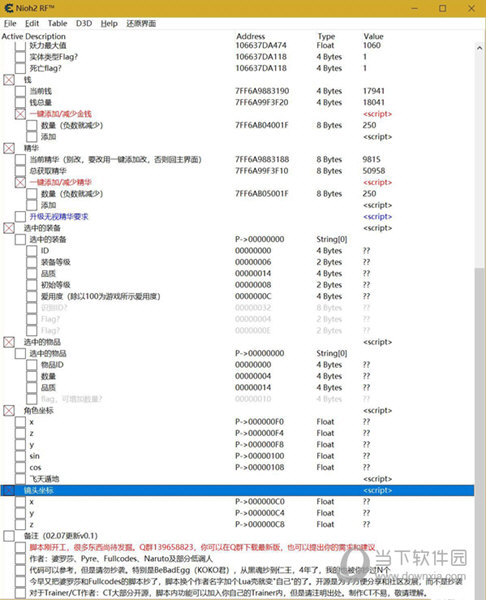Image resolution: width=486 pixels, height=600 pixels.
Task: Select the String[0] type of 选中的物品
Action: (331, 353)
